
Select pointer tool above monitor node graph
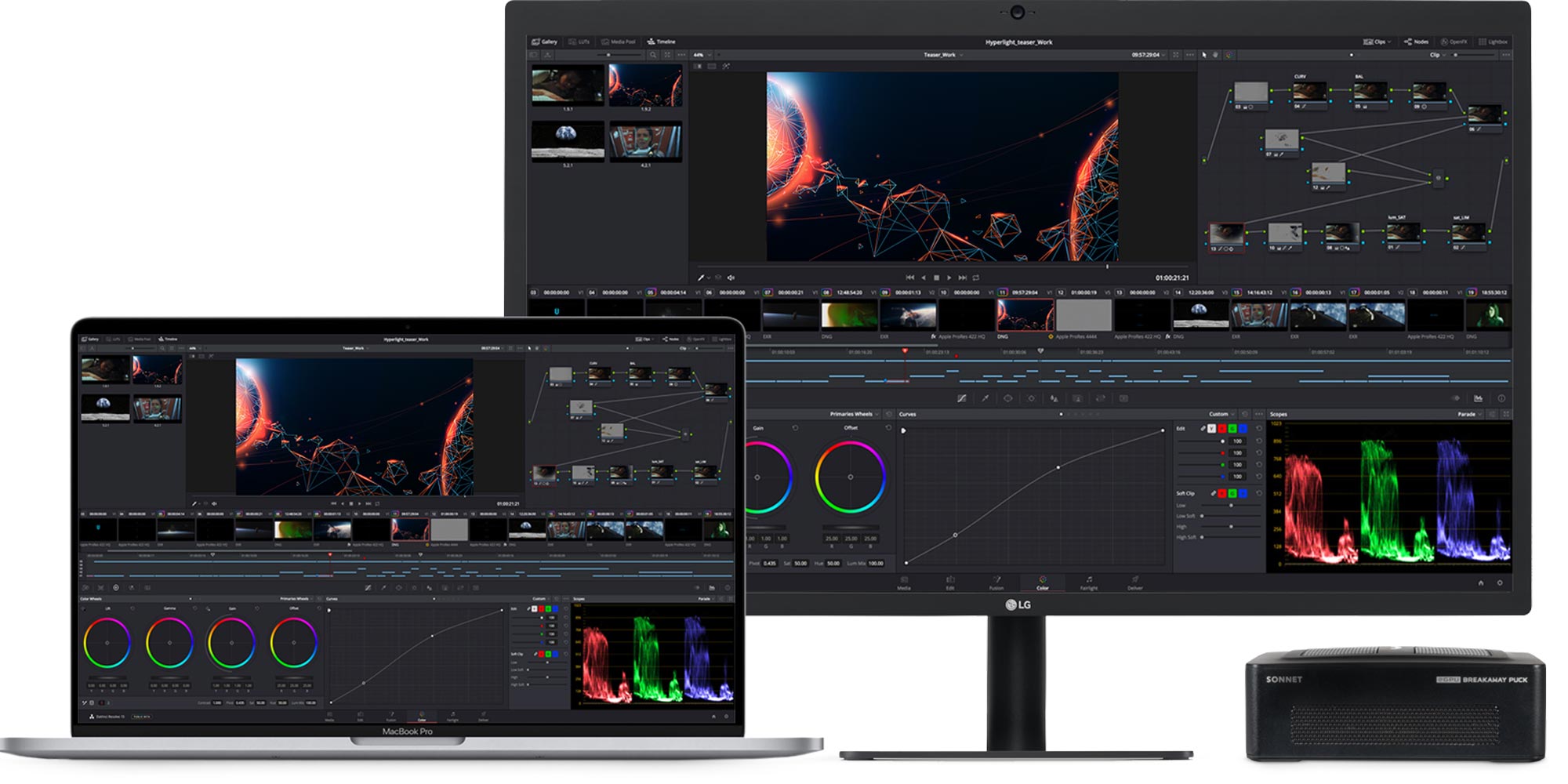pyautogui.click(x=1204, y=55)
